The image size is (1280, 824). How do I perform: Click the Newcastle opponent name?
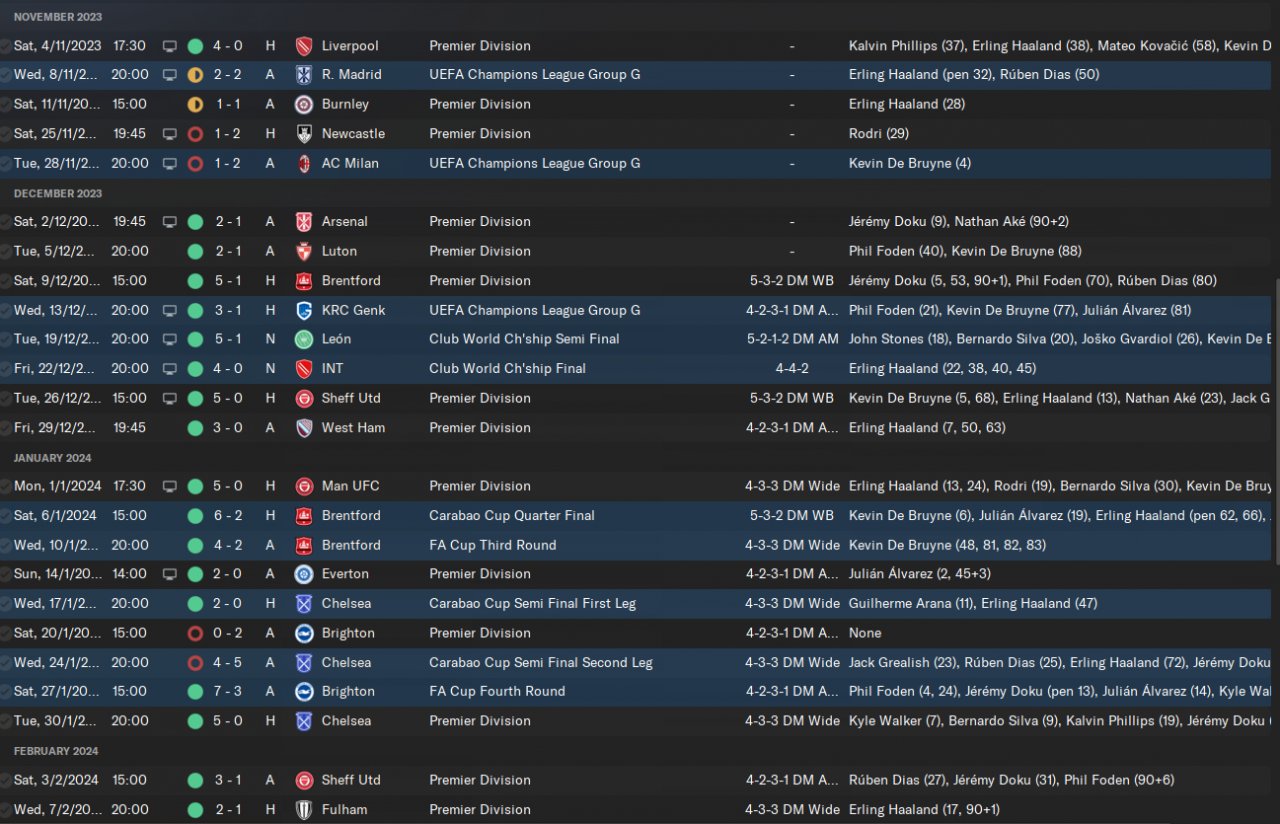click(x=353, y=134)
